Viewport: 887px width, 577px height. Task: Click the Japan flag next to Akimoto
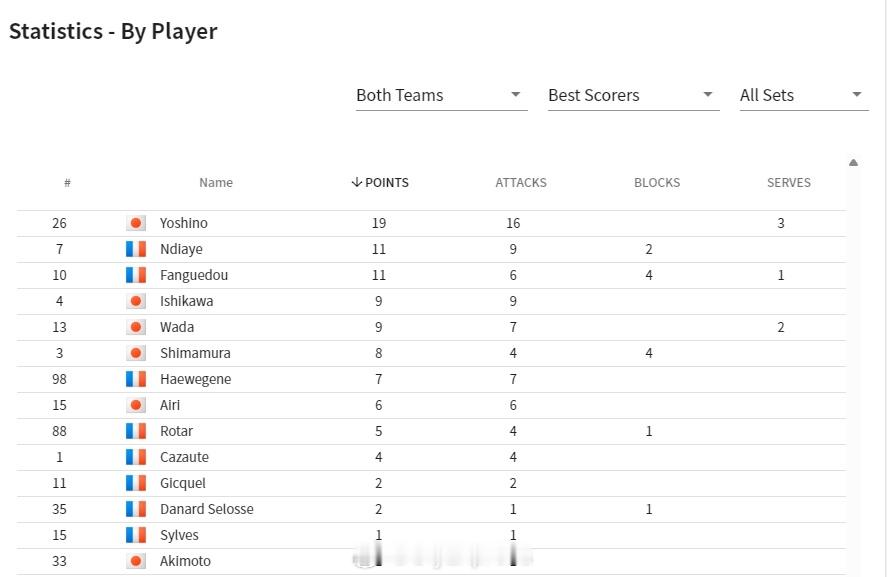point(136,561)
